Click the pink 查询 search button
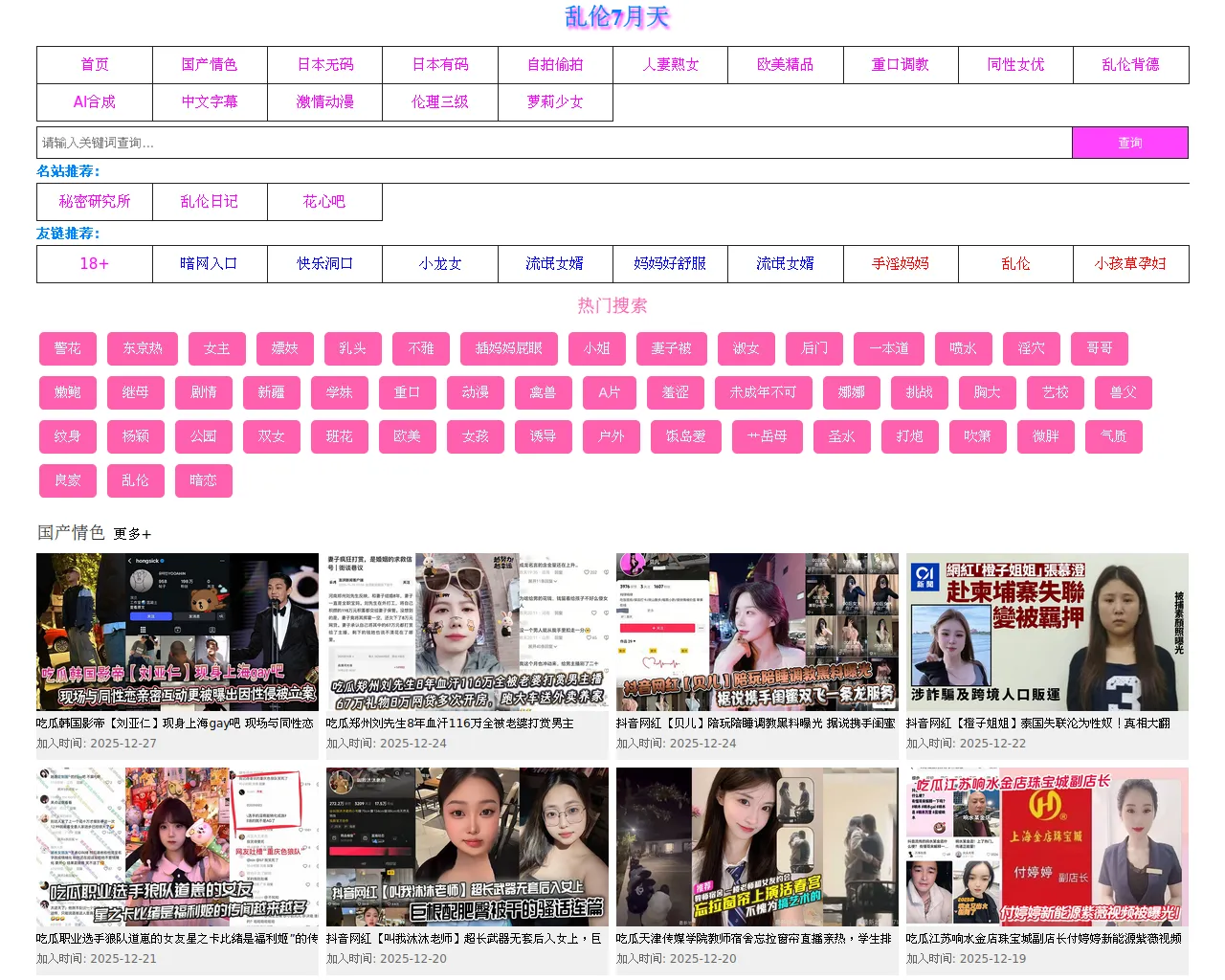The width and height of the screenshot is (1225, 980). click(1130, 143)
